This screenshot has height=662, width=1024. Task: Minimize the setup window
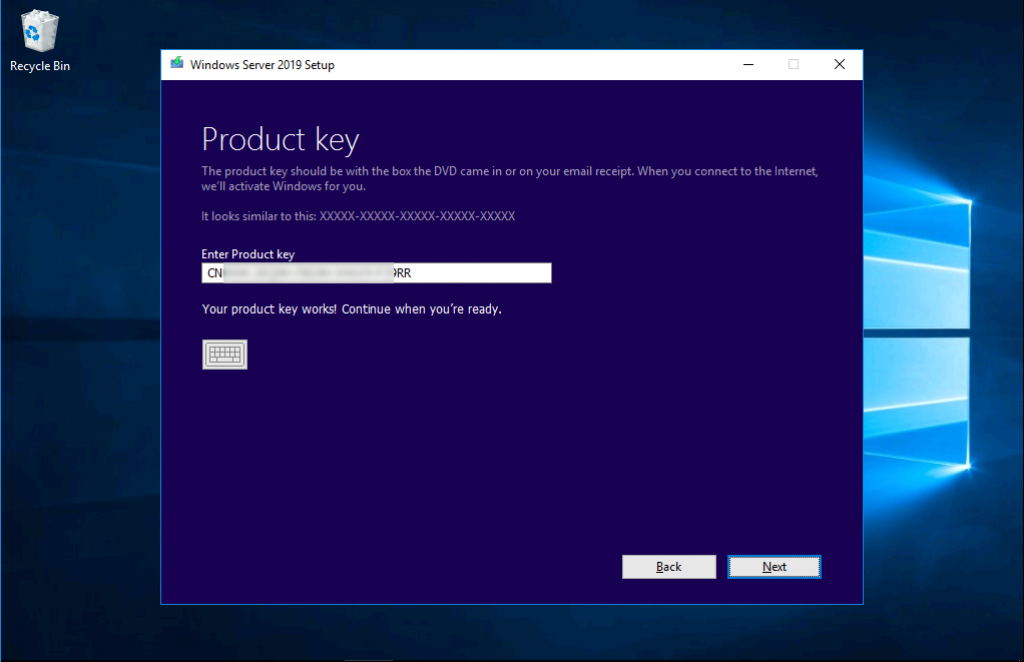click(x=747, y=64)
